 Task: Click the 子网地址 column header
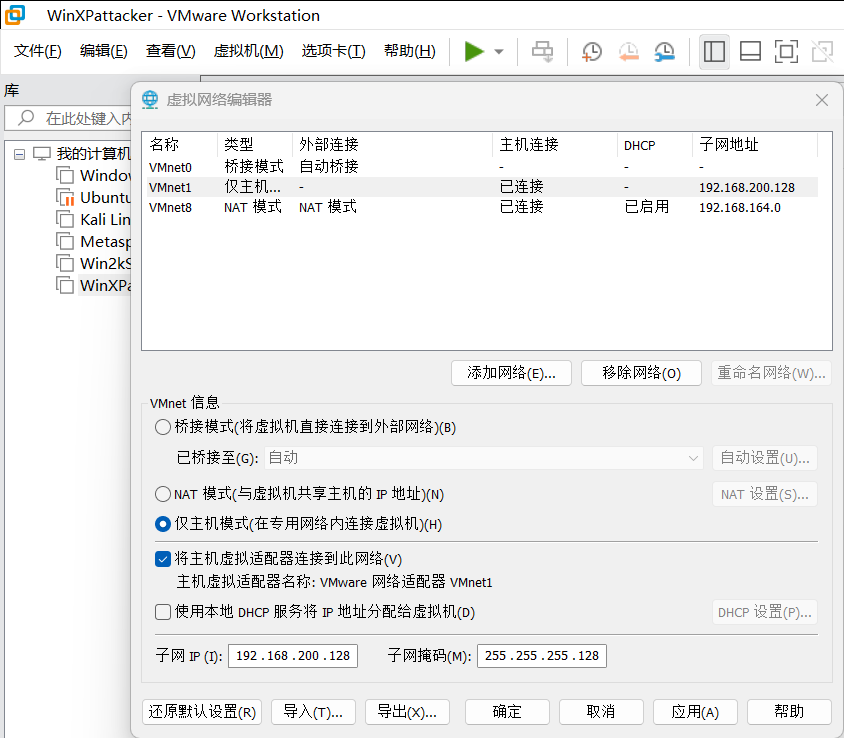tap(755, 145)
